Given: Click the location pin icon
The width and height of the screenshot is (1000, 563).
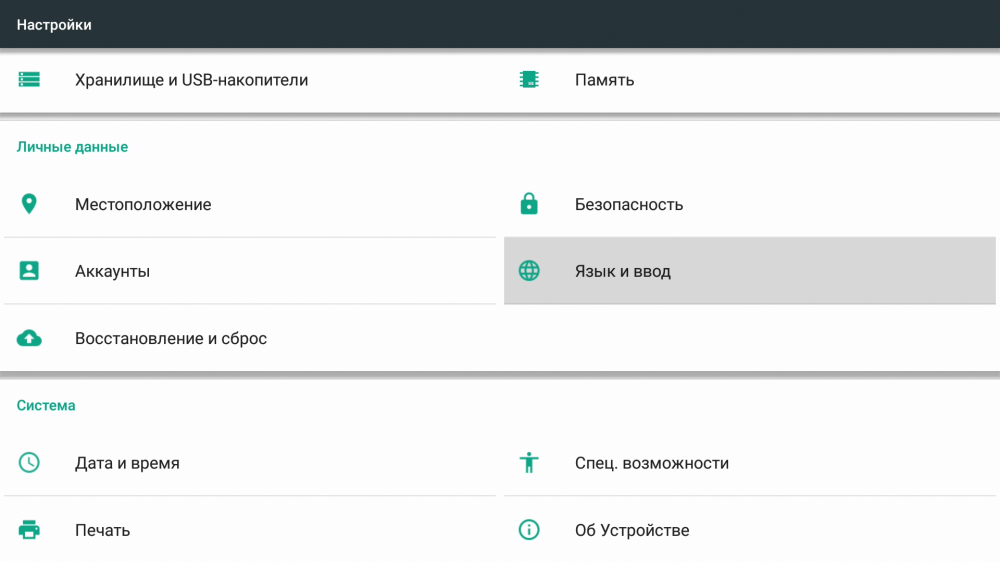Looking at the screenshot, I should pyautogui.click(x=29, y=204).
